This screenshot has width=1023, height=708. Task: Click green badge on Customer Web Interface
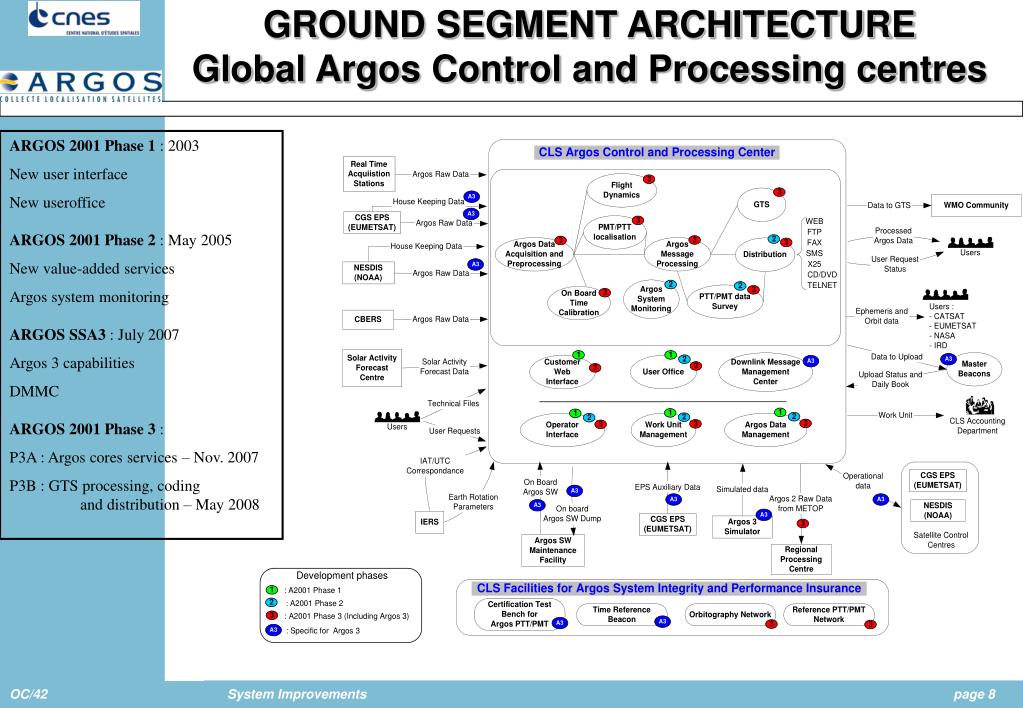point(578,355)
